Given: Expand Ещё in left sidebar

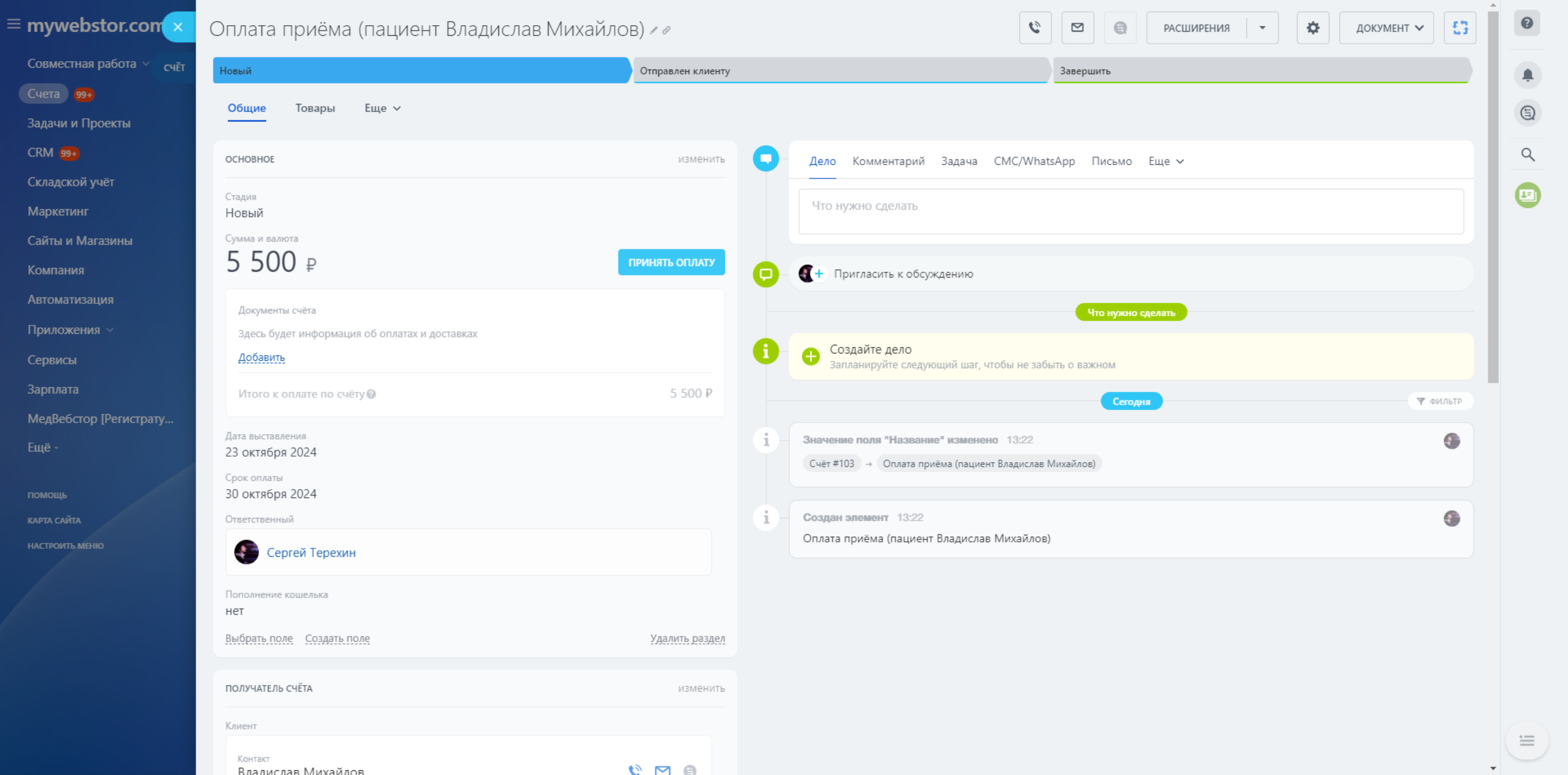Looking at the screenshot, I should pyautogui.click(x=43, y=448).
